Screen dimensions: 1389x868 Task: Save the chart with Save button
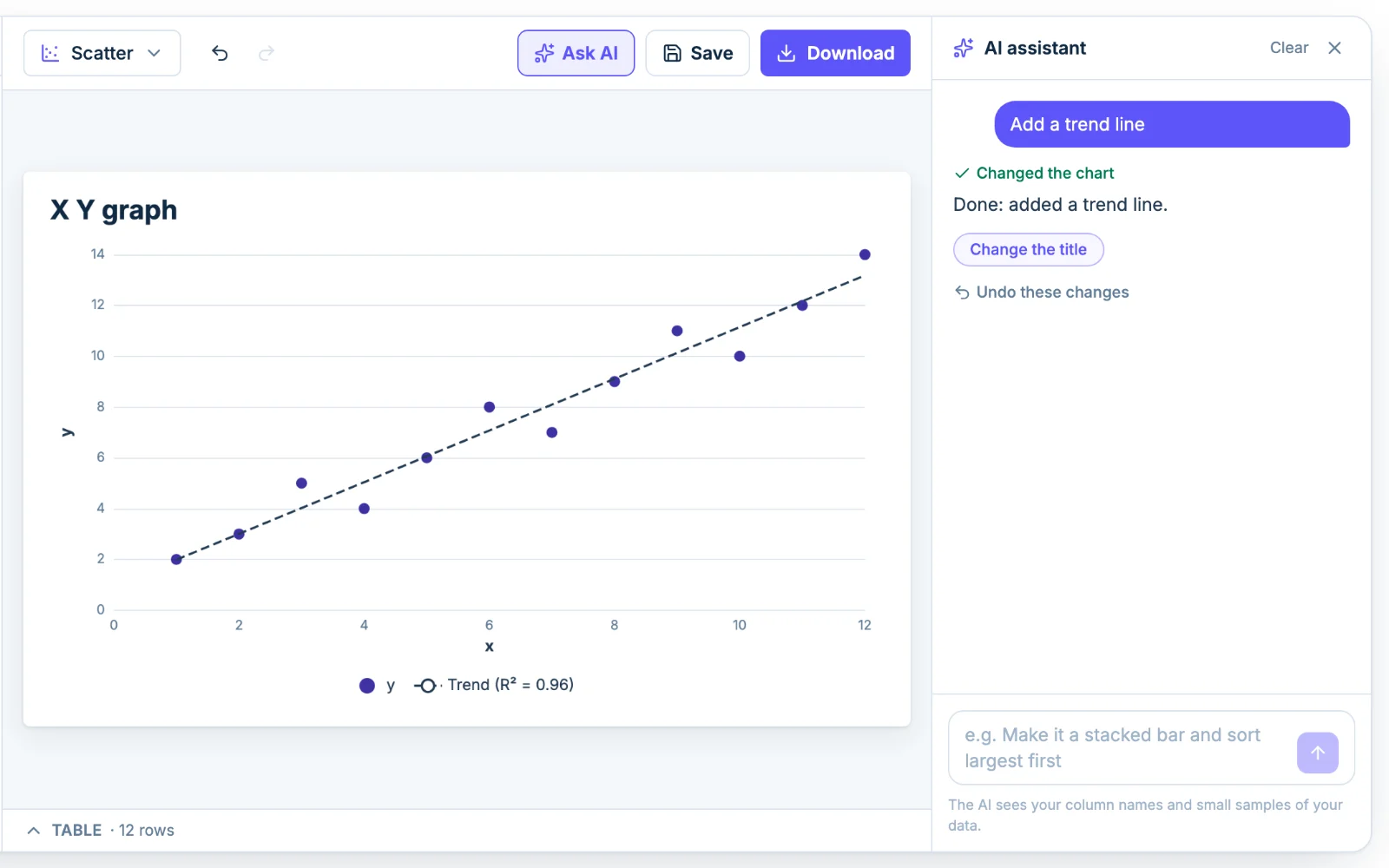click(697, 53)
